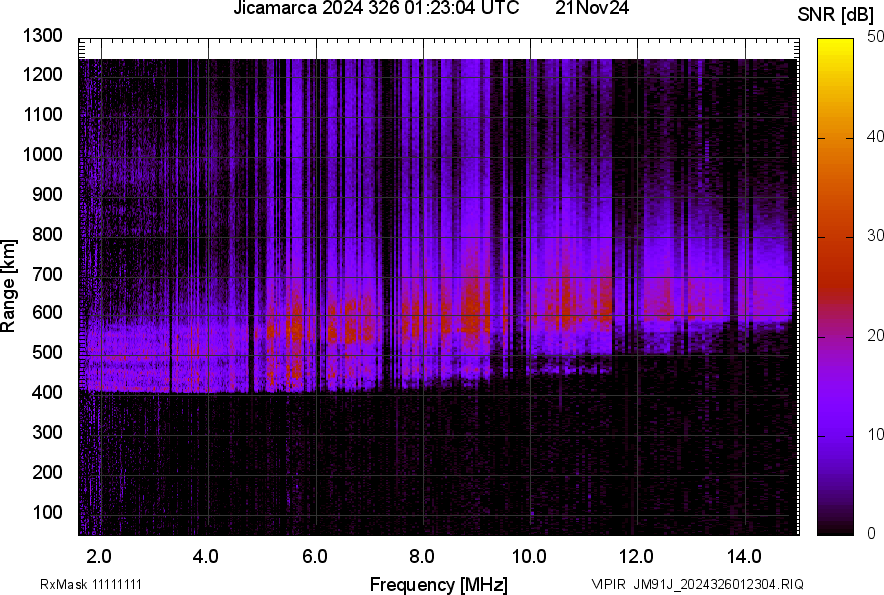The image size is (884, 595).
Task: Click the 30 tick label on the colorbar
Action: pyautogui.click(x=875, y=236)
